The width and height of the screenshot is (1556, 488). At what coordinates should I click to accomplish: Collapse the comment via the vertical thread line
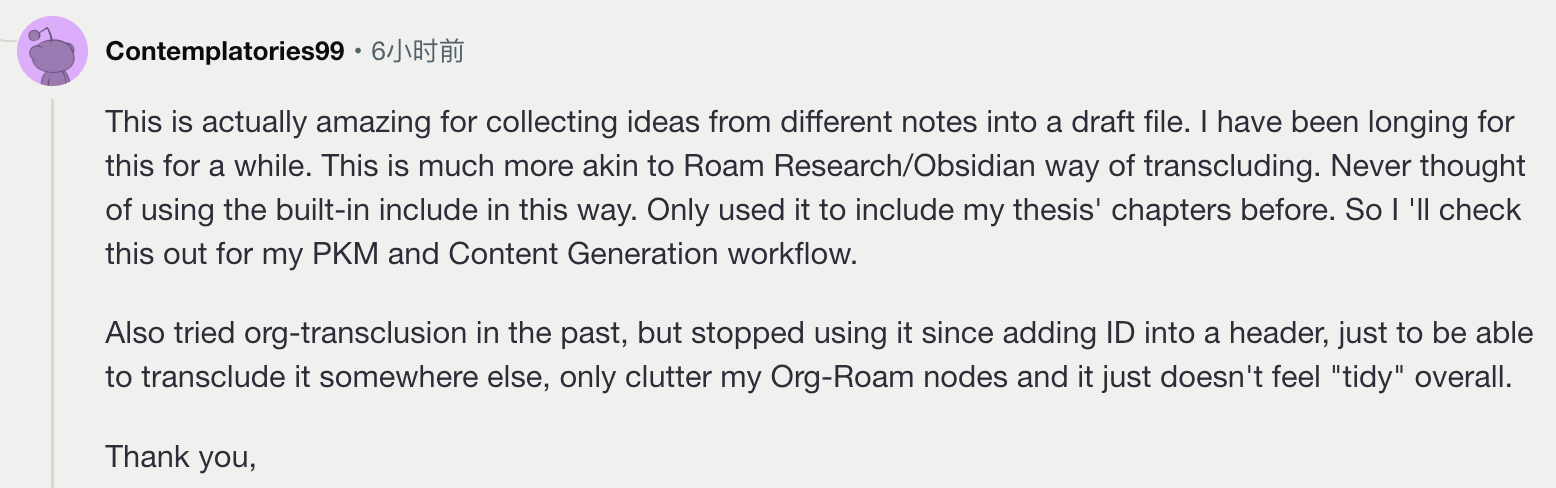click(53, 292)
